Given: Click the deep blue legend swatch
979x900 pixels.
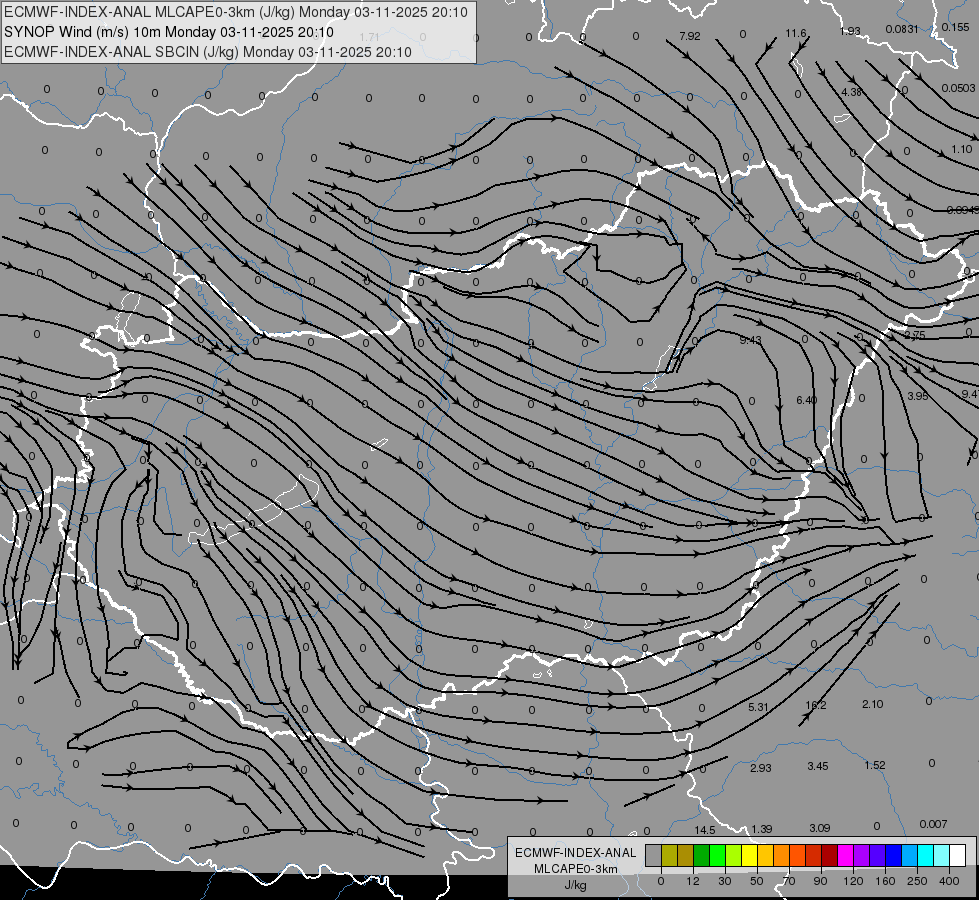Looking at the screenshot, I should pos(893,856).
